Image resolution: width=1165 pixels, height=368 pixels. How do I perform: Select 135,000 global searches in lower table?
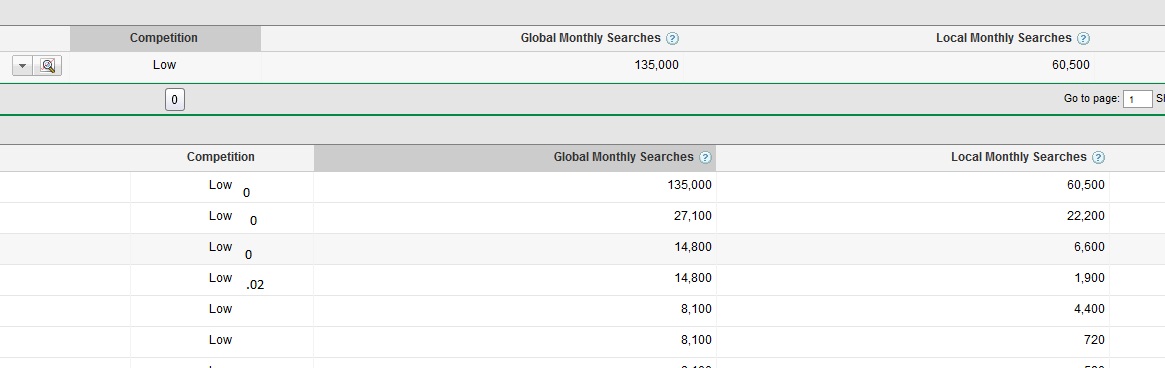click(x=689, y=184)
